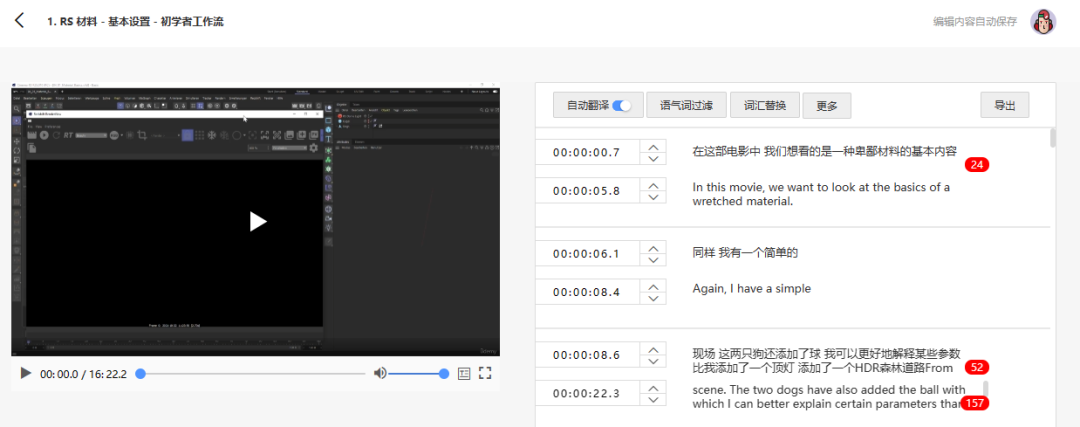This screenshot has height=427, width=1080.
Task: Click the red 24 character-count badge
Action: pos(977,165)
